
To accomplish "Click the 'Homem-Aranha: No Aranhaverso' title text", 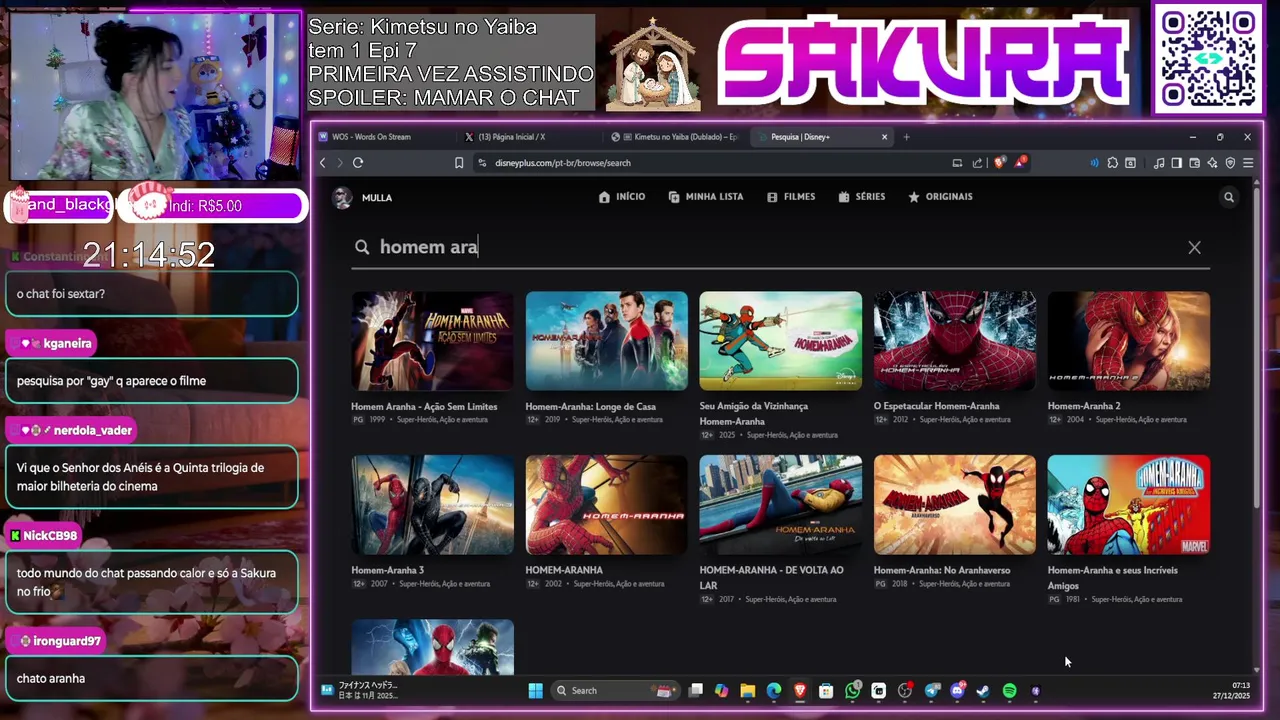I will pyautogui.click(x=942, y=570).
